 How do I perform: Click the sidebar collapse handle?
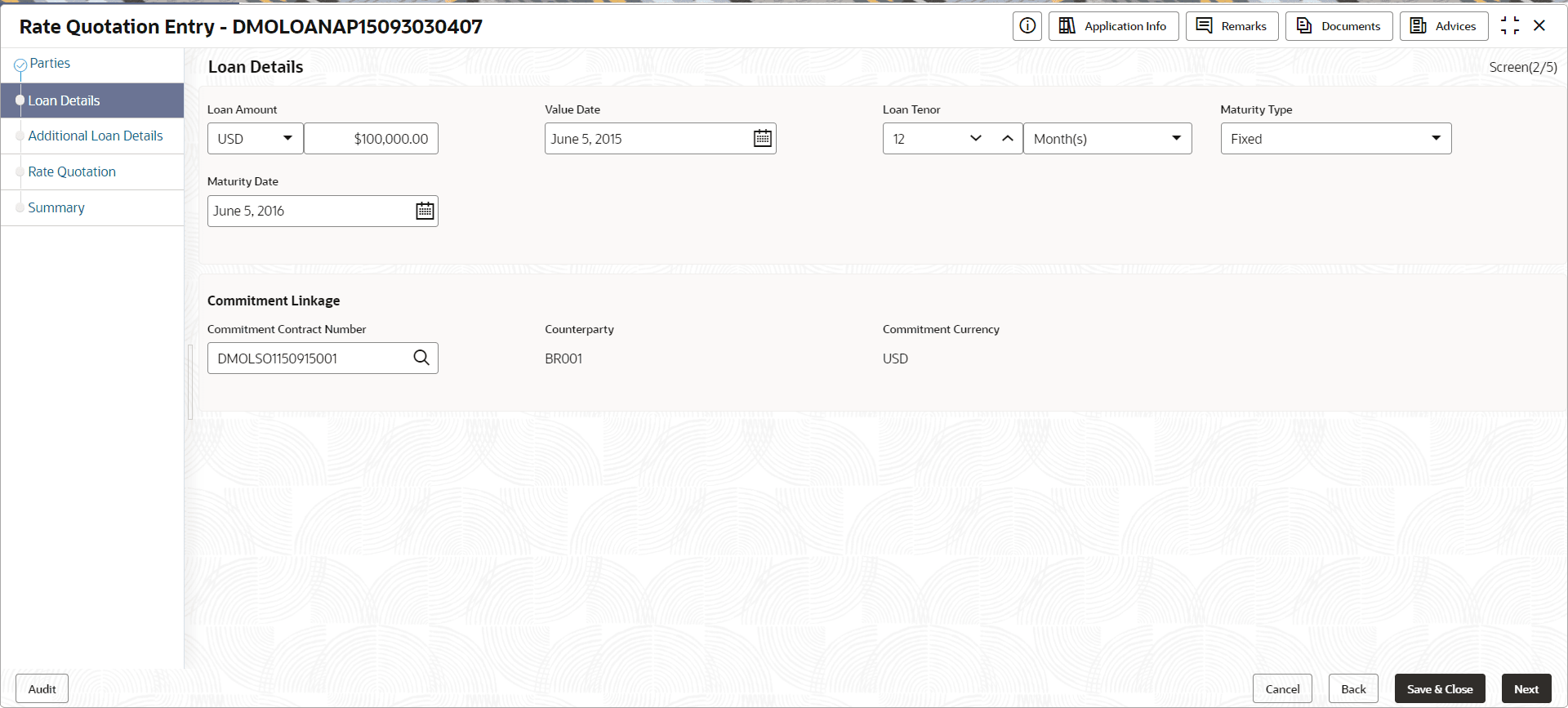click(x=190, y=381)
